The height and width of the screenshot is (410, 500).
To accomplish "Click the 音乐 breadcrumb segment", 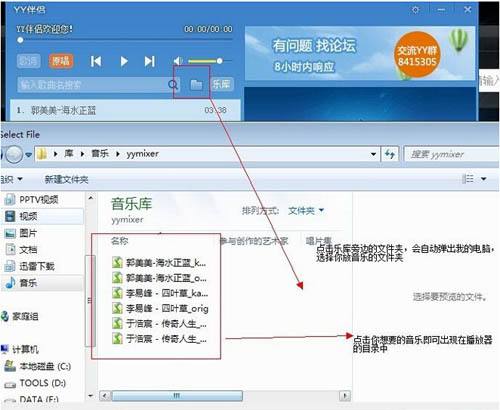I will [100, 154].
